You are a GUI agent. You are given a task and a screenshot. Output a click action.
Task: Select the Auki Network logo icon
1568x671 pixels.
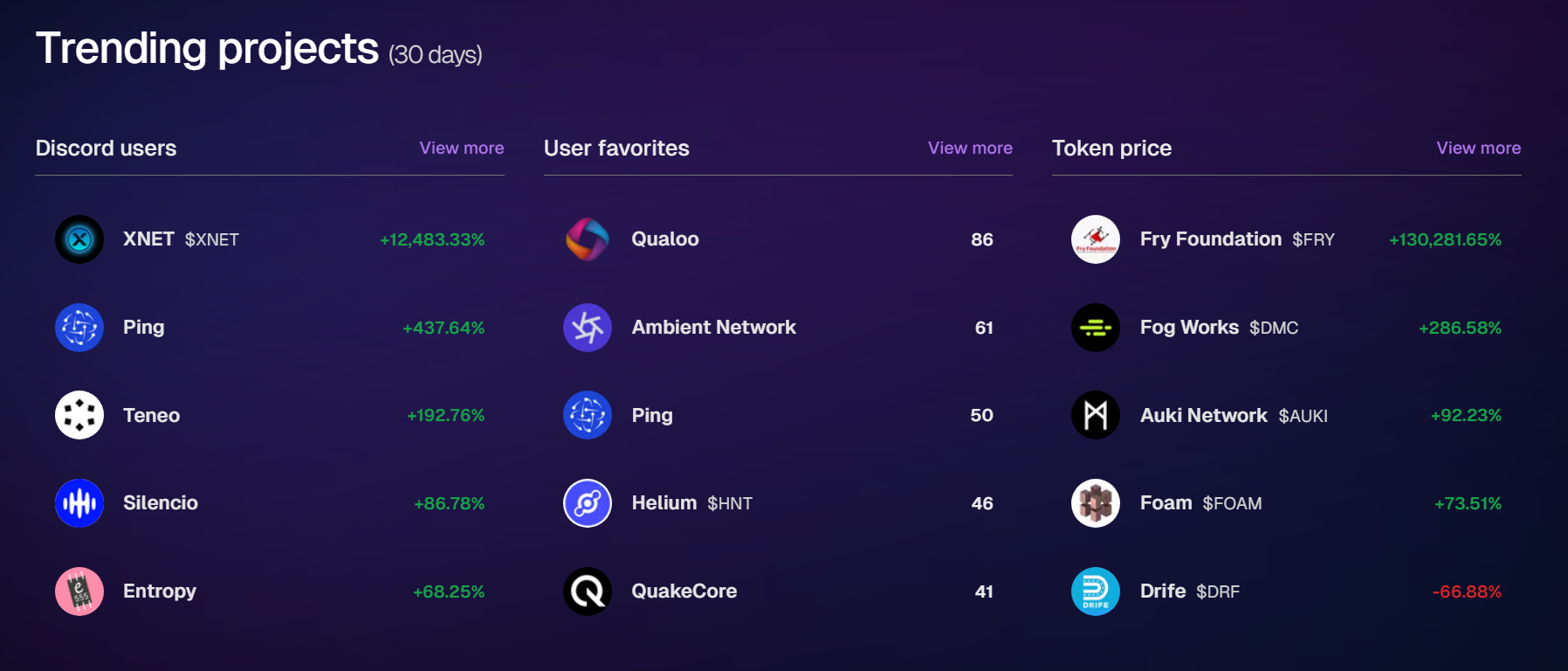point(1096,415)
